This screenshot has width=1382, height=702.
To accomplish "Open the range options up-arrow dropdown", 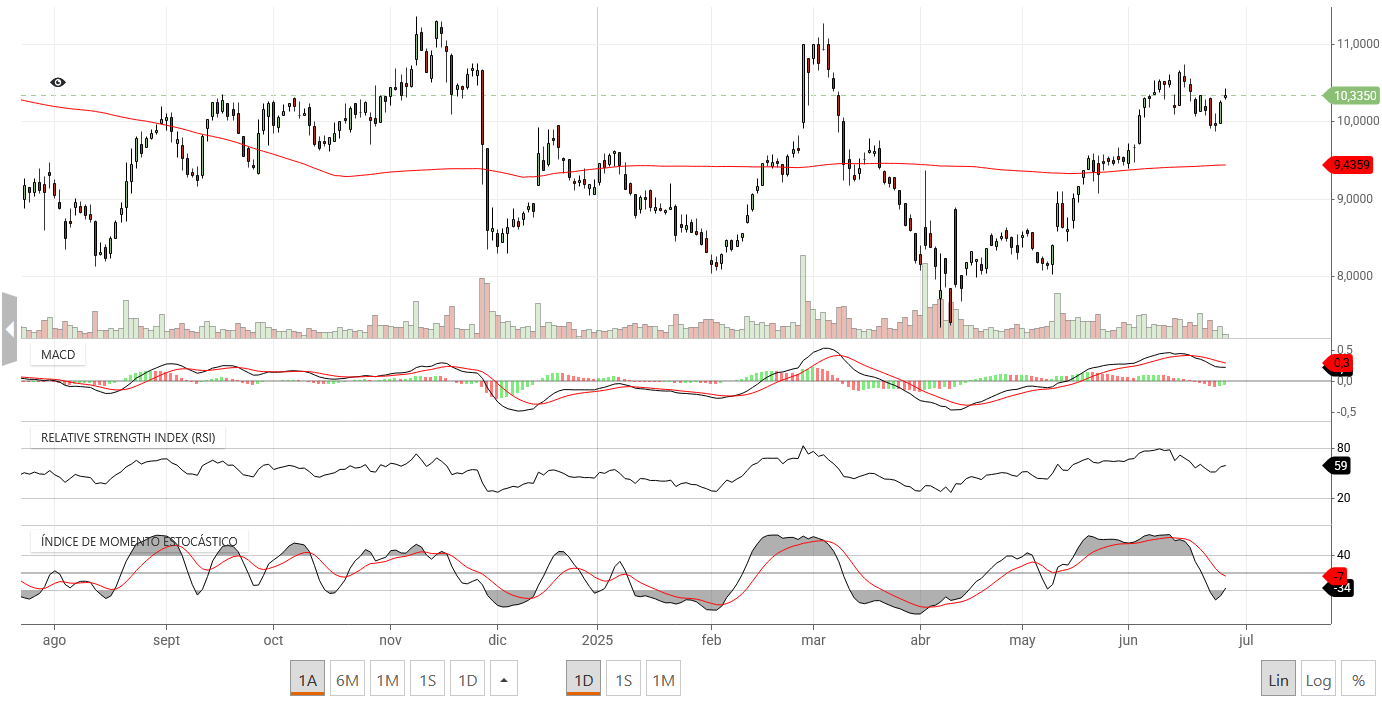I will click(504, 680).
